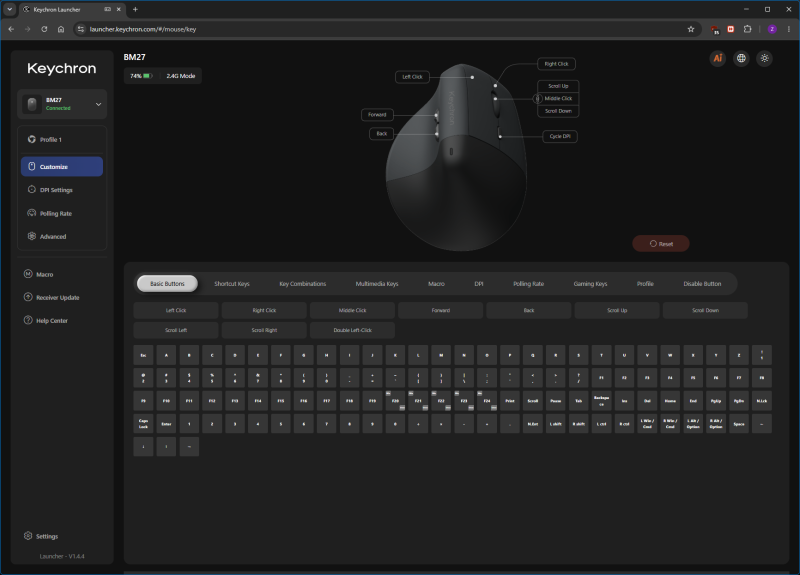Open Receiver Update in sidebar
800x575 pixels.
coord(52,297)
